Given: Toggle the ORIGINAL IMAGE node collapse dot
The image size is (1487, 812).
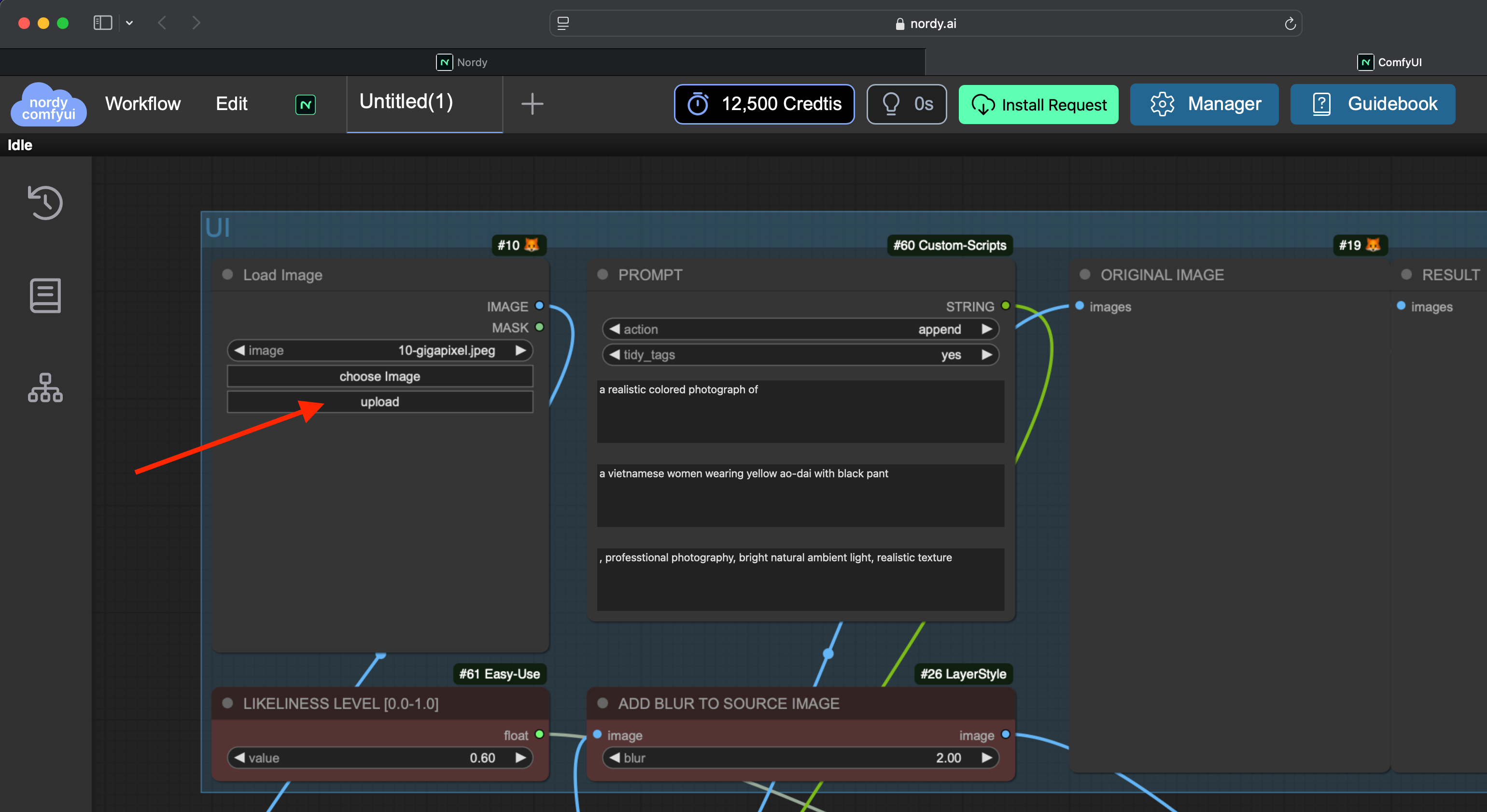Looking at the screenshot, I should tap(1085, 275).
